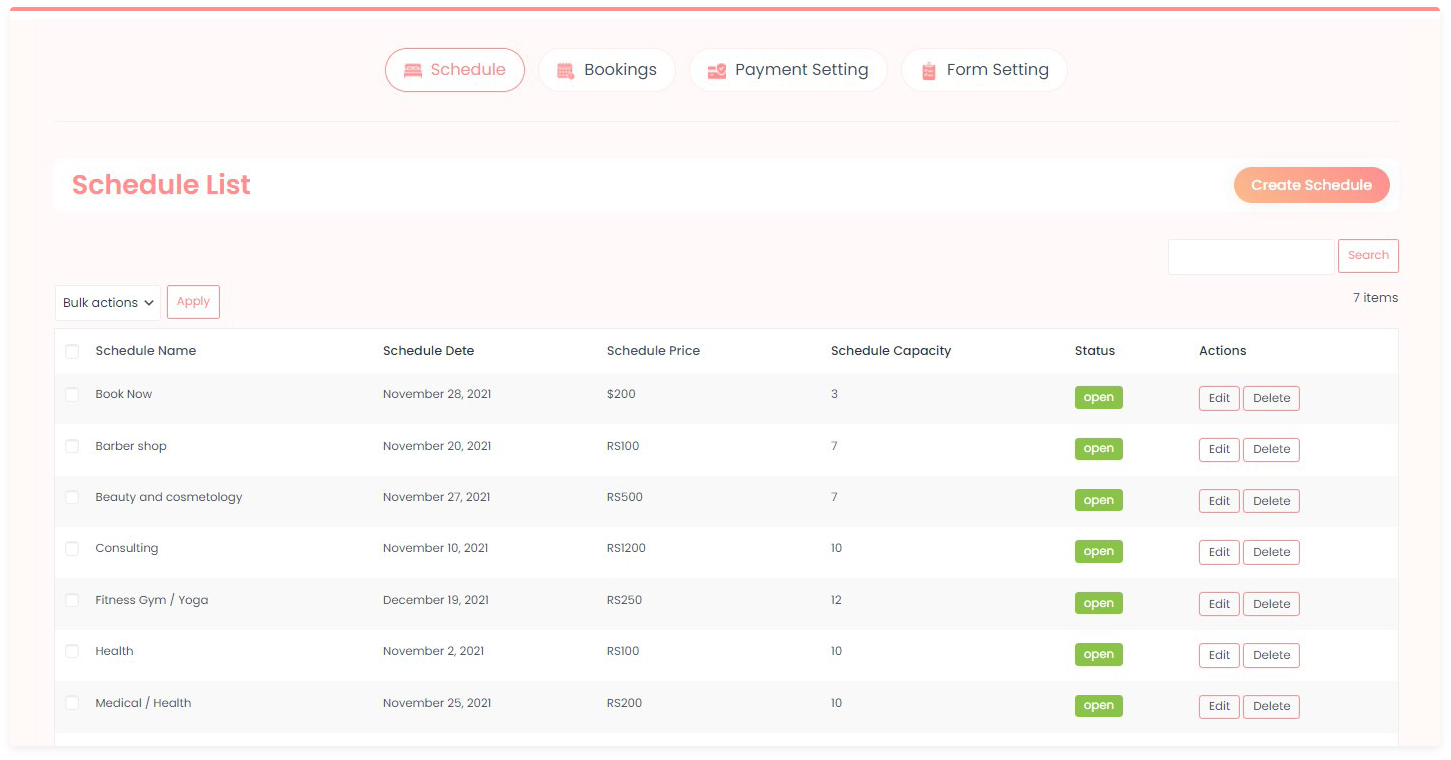Toggle the Consulting row checkbox
Screen dimensions: 1451x760
click(x=72, y=549)
